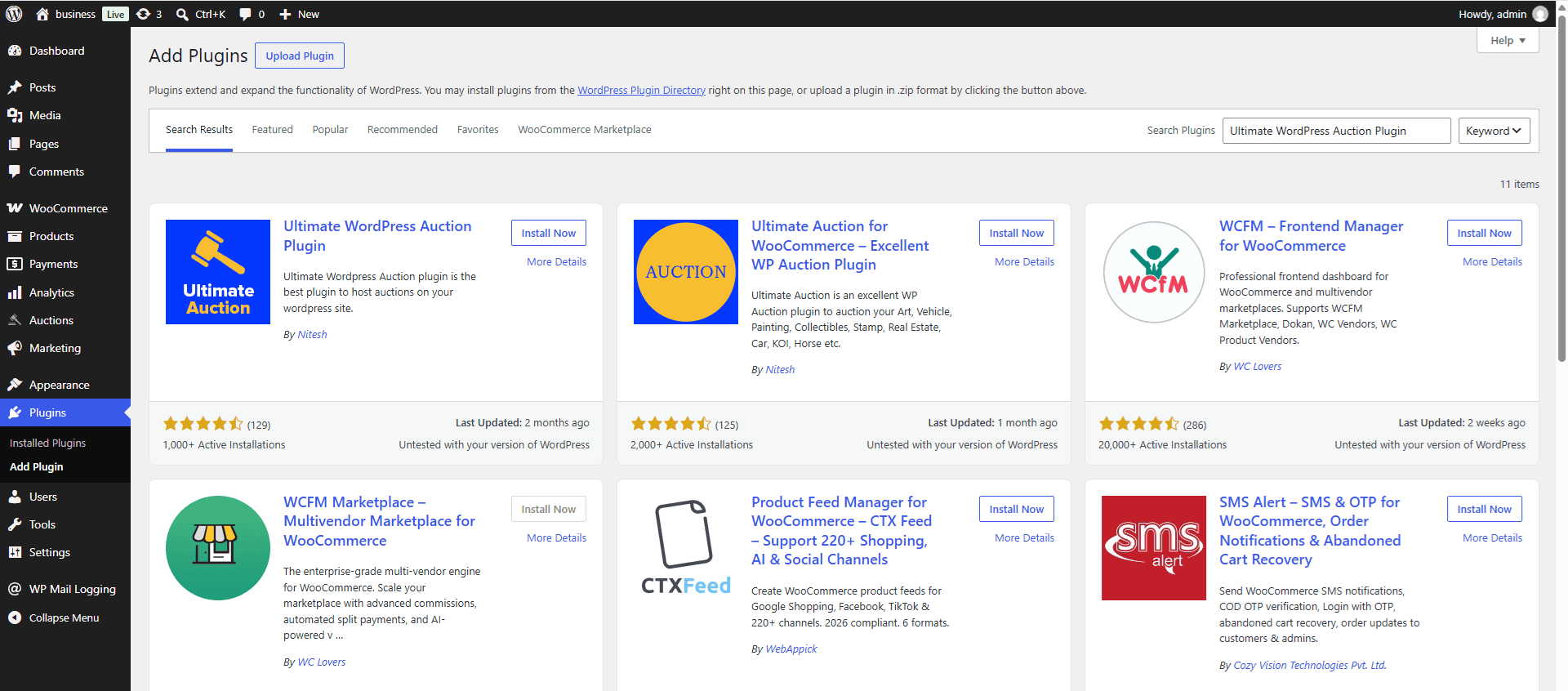Click the admin avatar icon
This screenshot has height=691, width=1568.
point(1540,14)
